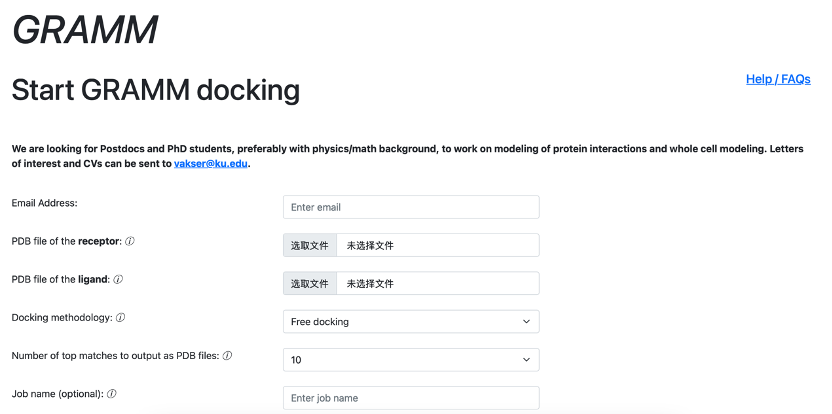Open the top matches dropdown showing 10
The width and height of the screenshot is (832, 414).
tap(411, 360)
